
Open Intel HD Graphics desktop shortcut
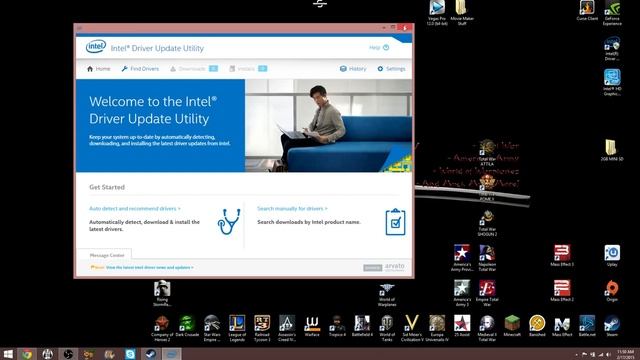tap(612, 83)
